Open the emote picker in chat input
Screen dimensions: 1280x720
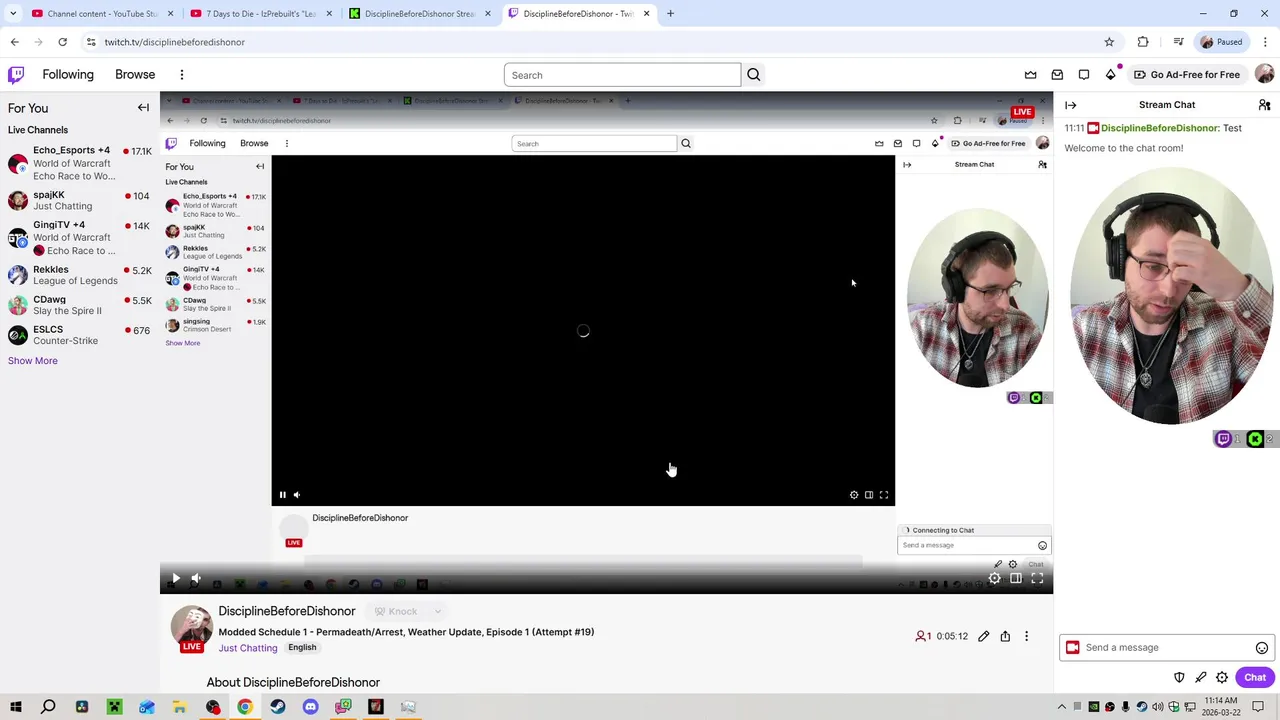1262,648
